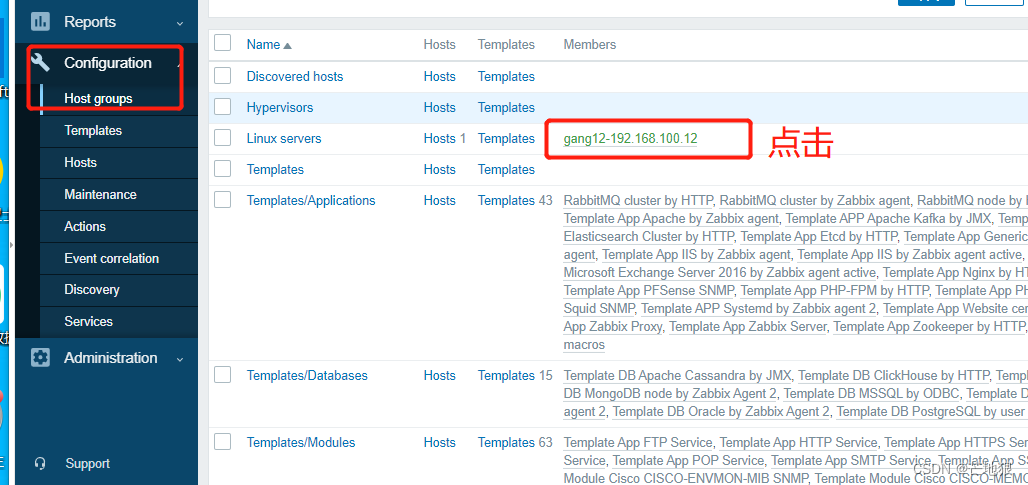Click Templates link in Hypervisors row

506,107
